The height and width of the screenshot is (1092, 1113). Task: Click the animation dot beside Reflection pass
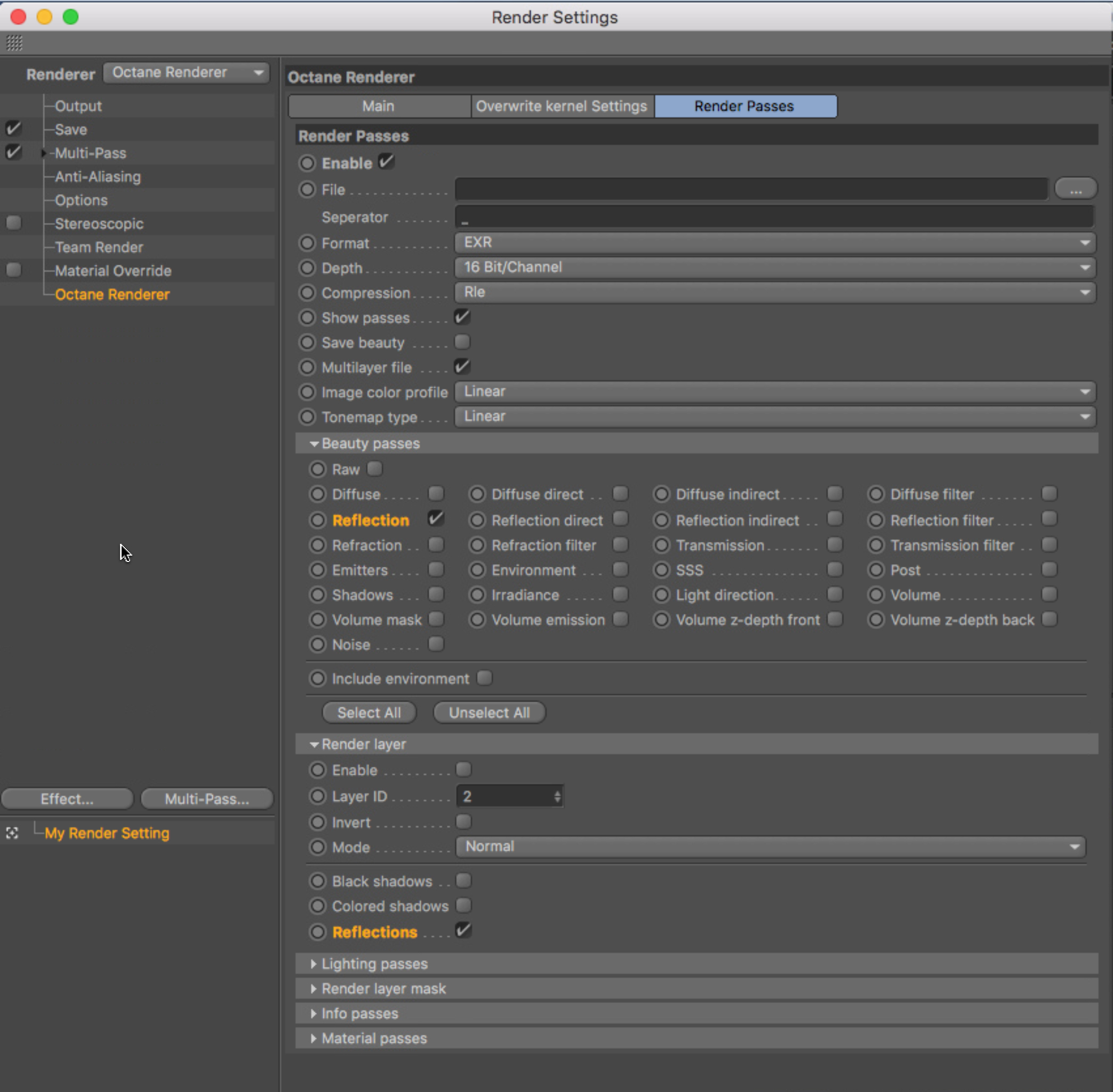pos(318,520)
